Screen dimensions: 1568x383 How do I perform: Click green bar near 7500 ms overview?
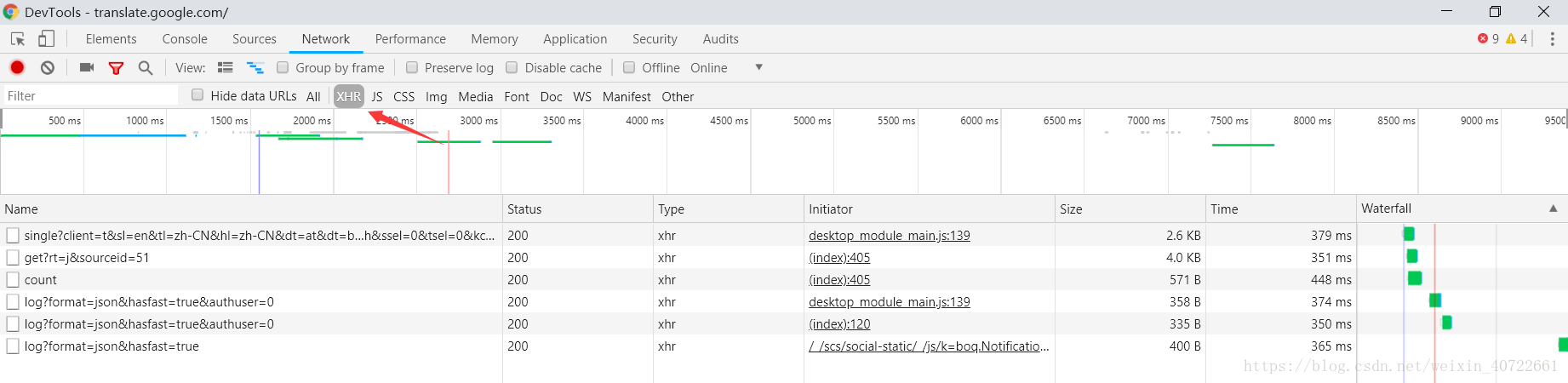[1243, 145]
